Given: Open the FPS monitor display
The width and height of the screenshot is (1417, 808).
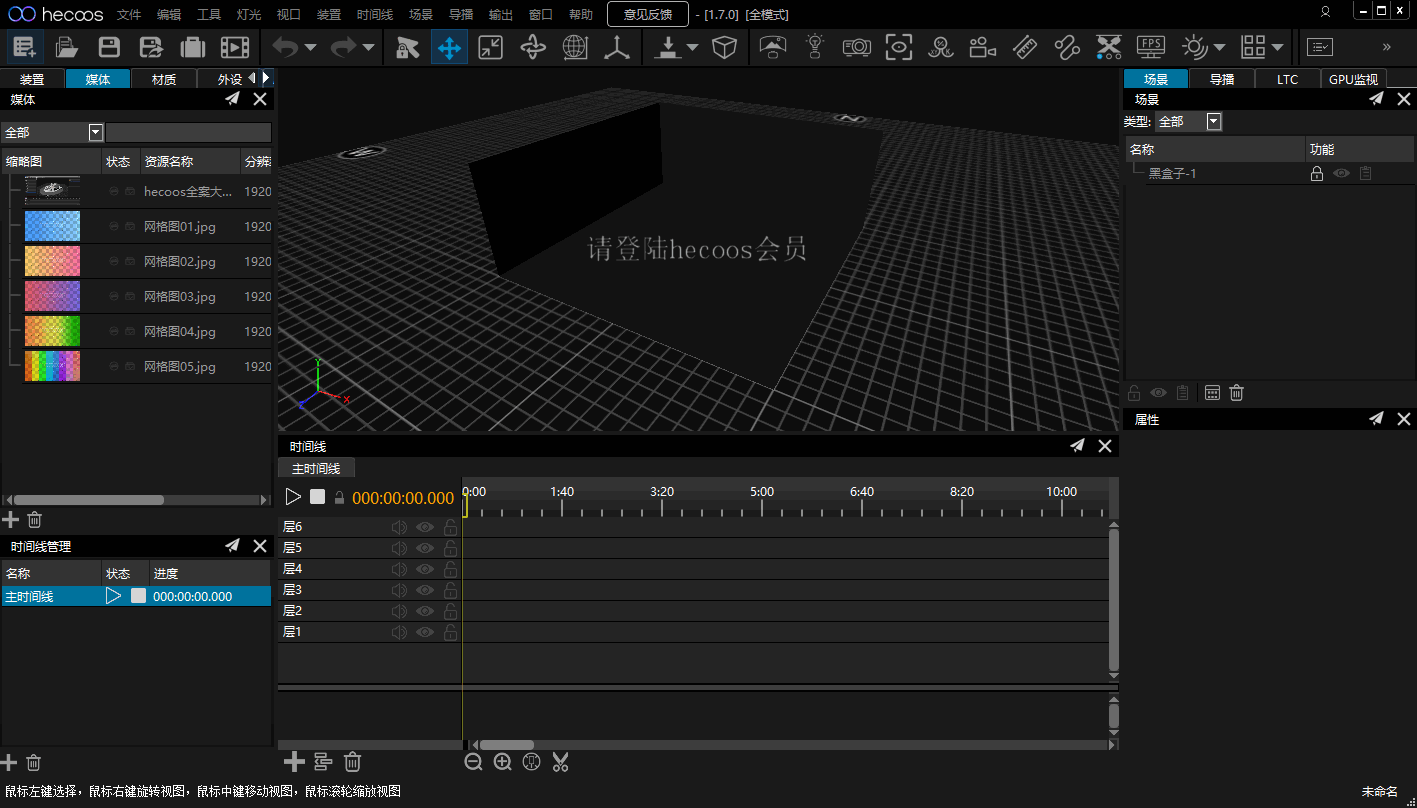Looking at the screenshot, I should 1151,47.
